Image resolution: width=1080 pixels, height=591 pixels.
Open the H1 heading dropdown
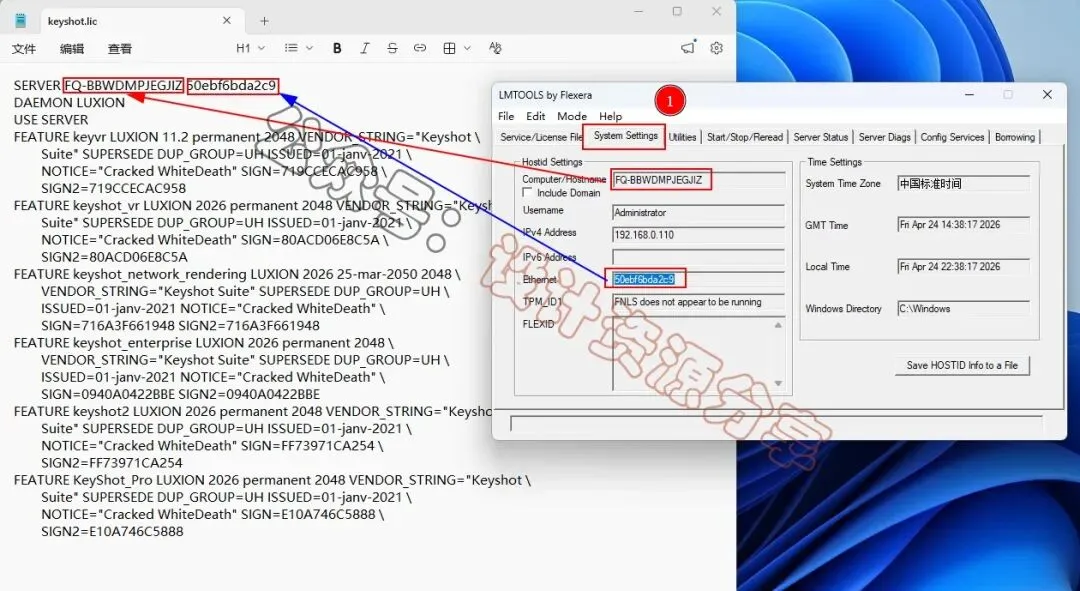250,48
